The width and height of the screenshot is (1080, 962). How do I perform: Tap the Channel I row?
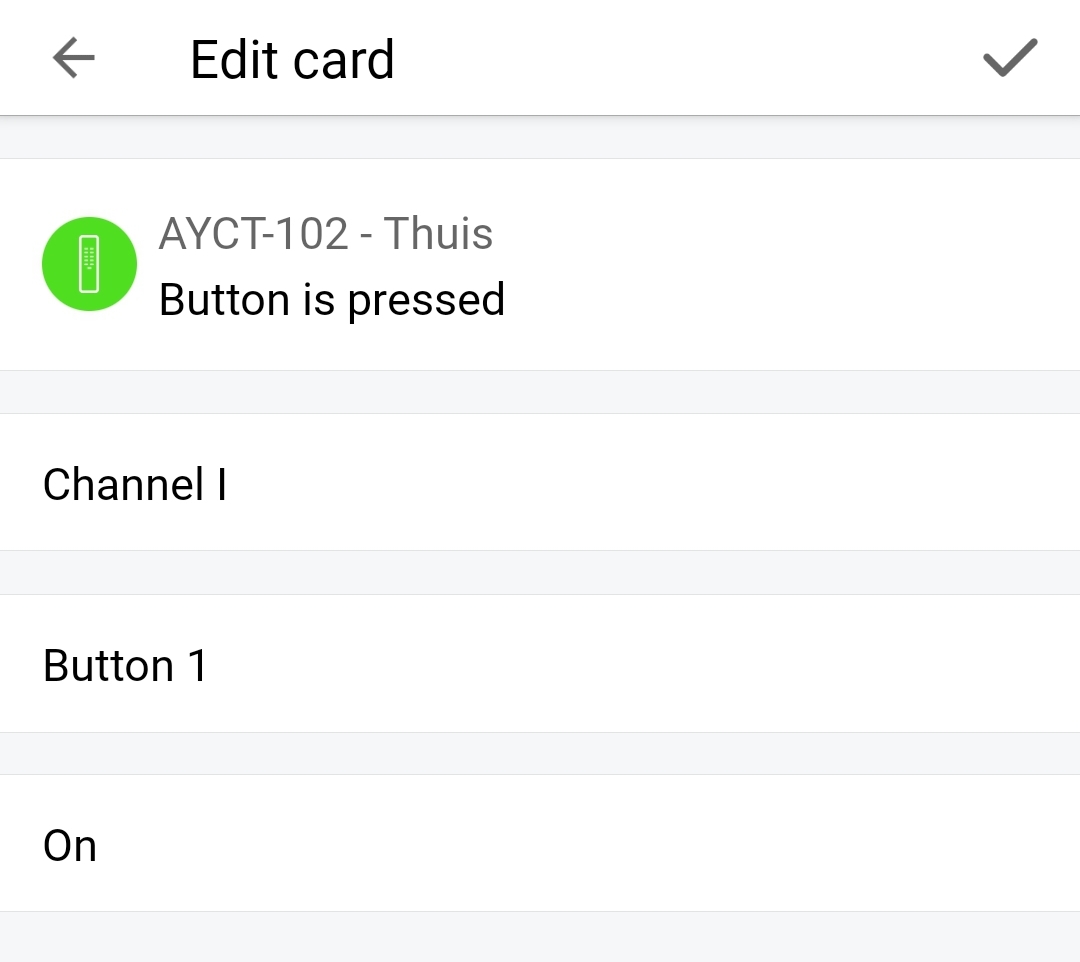(540, 483)
